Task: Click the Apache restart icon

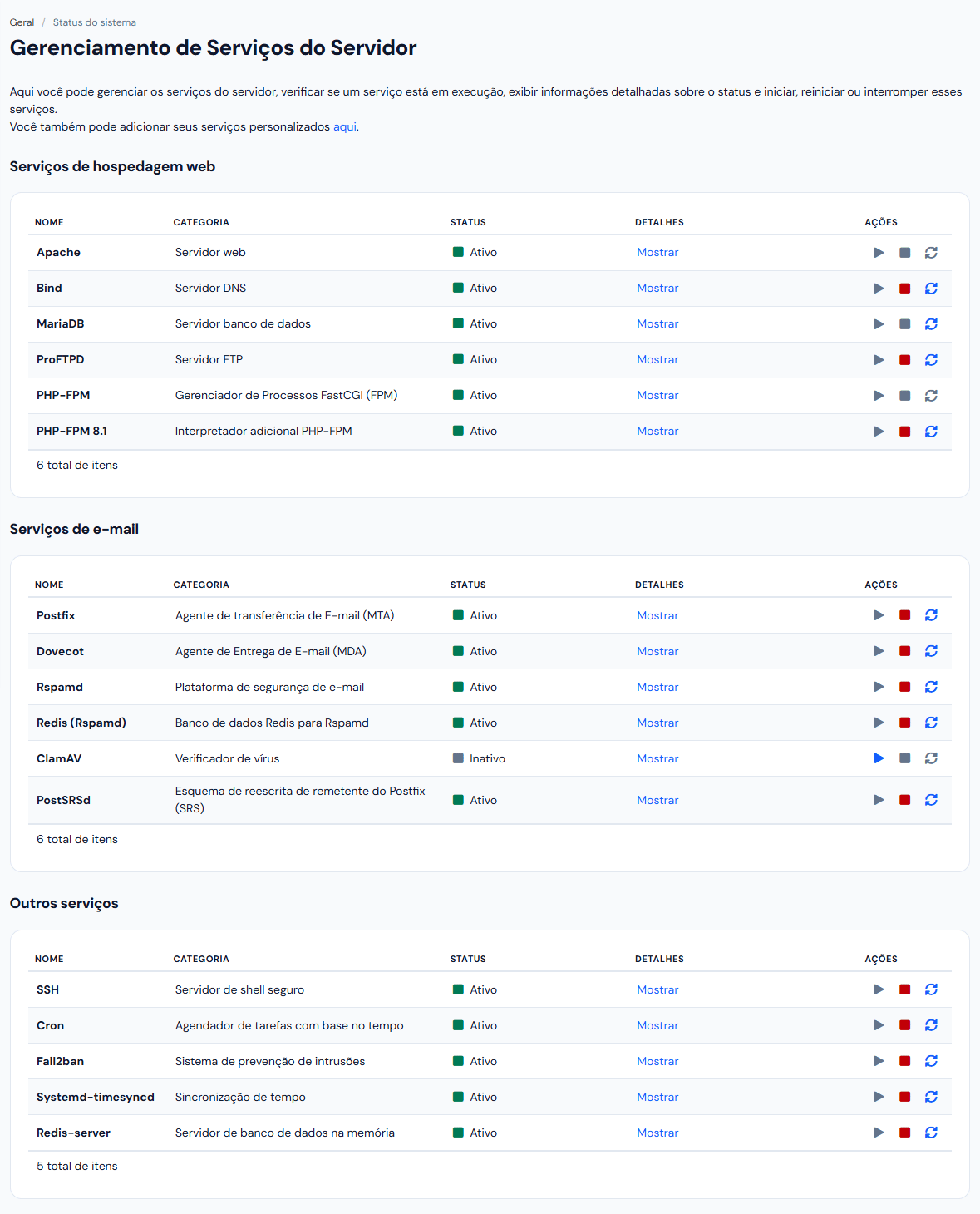Action: tap(932, 253)
